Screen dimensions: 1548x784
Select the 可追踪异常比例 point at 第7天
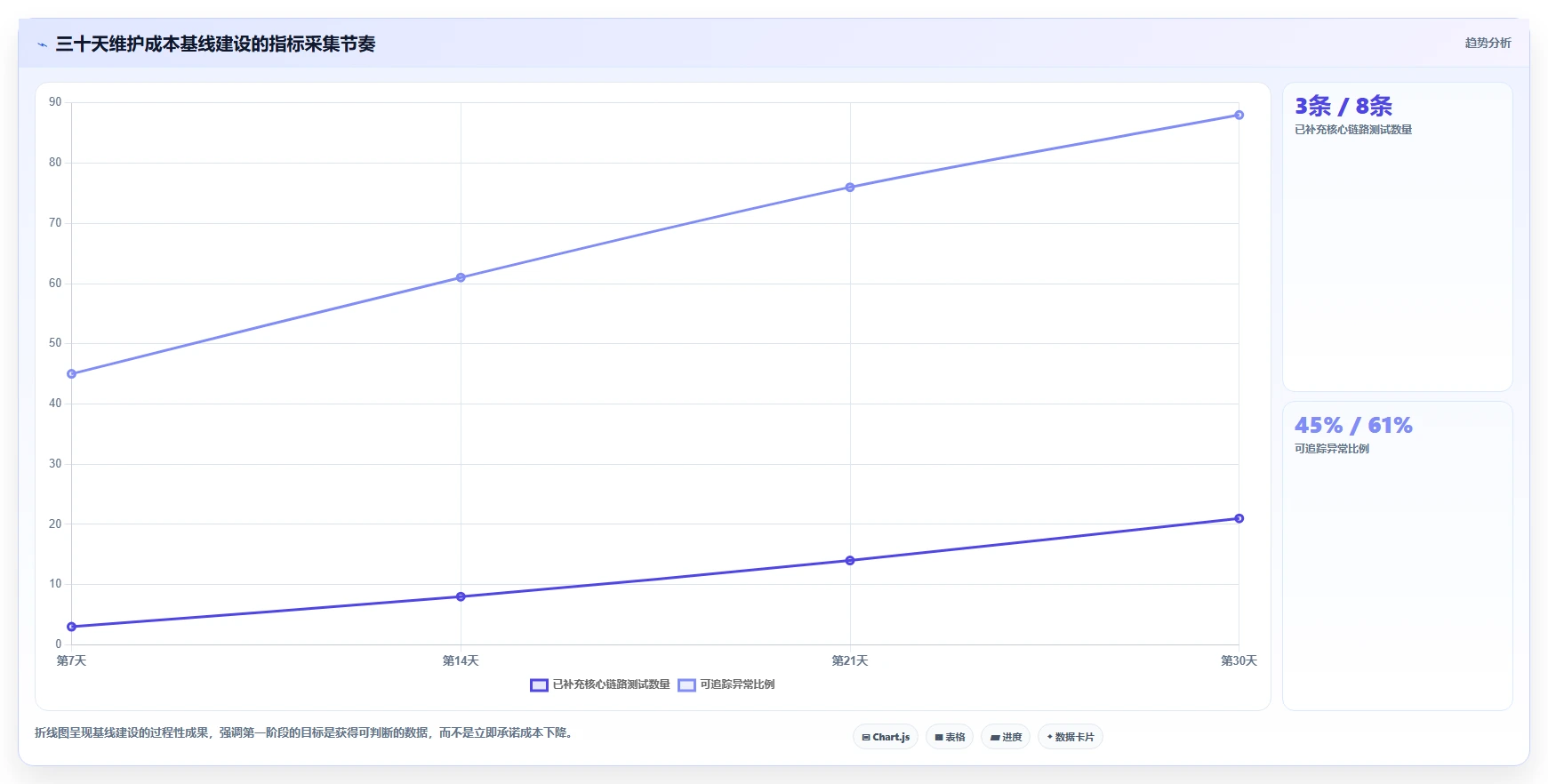coord(72,374)
